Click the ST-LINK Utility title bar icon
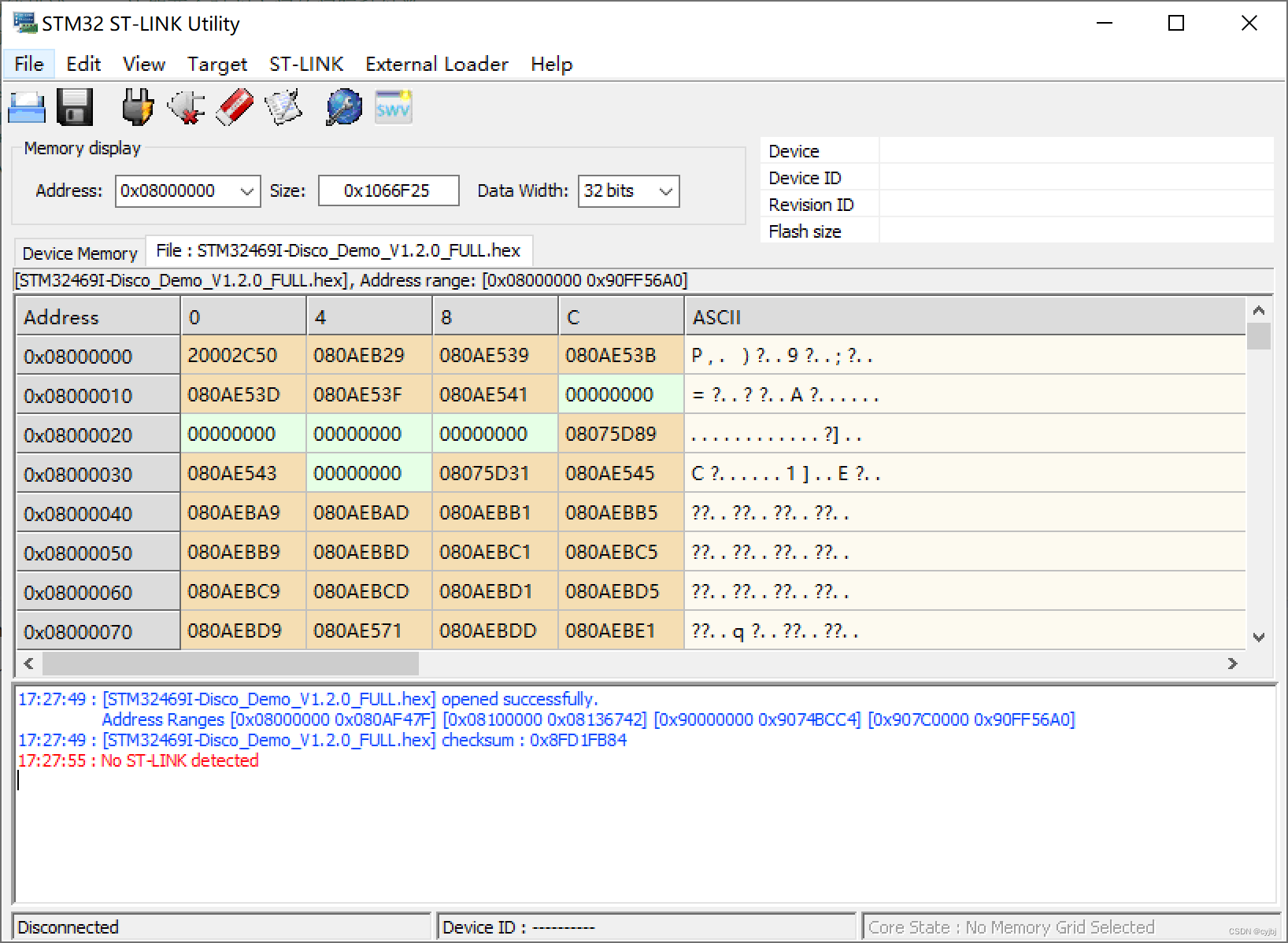The width and height of the screenshot is (1288, 943). pyautogui.click(x=24, y=23)
